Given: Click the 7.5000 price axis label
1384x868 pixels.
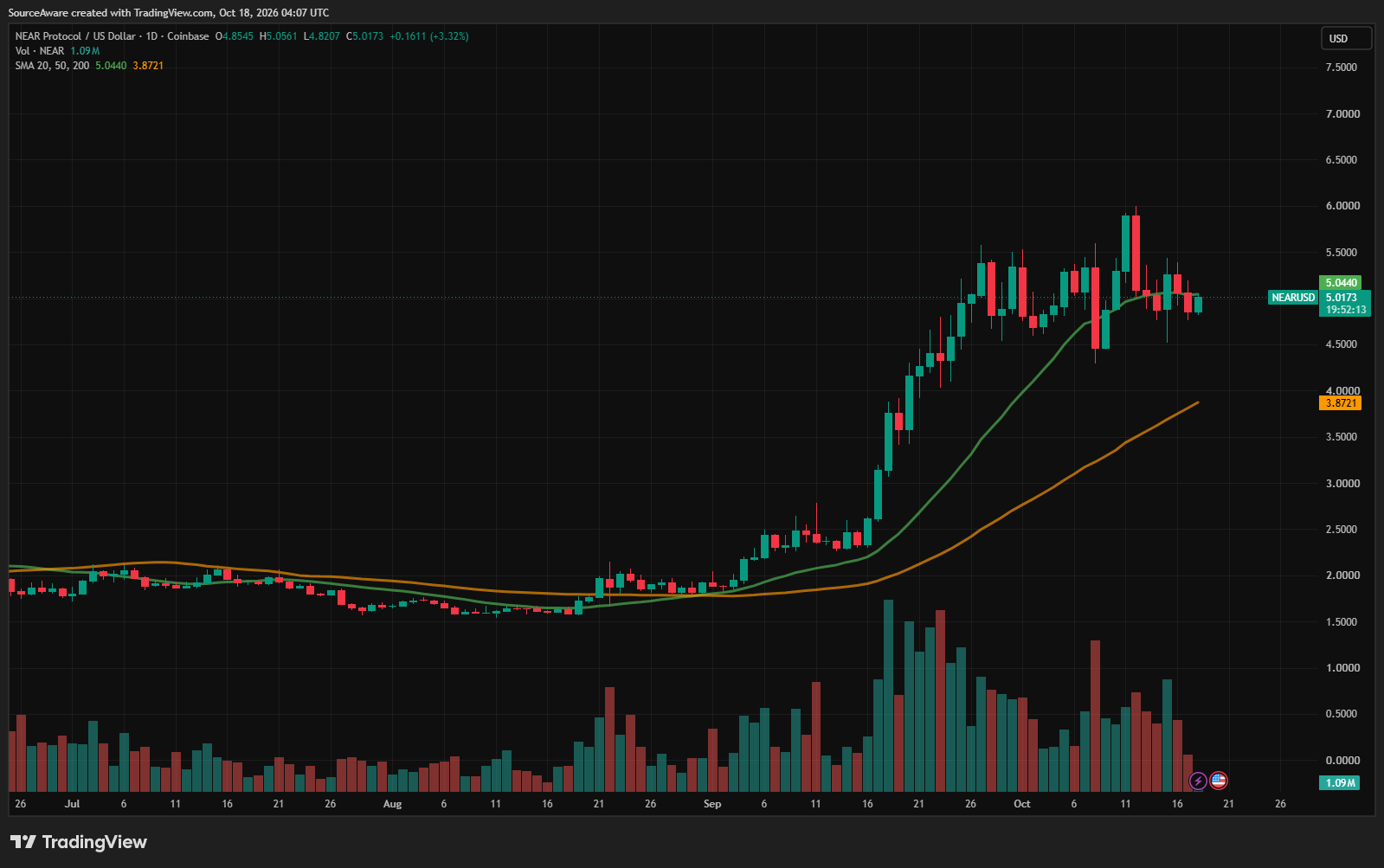Looking at the screenshot, I should coord(1342,68).
